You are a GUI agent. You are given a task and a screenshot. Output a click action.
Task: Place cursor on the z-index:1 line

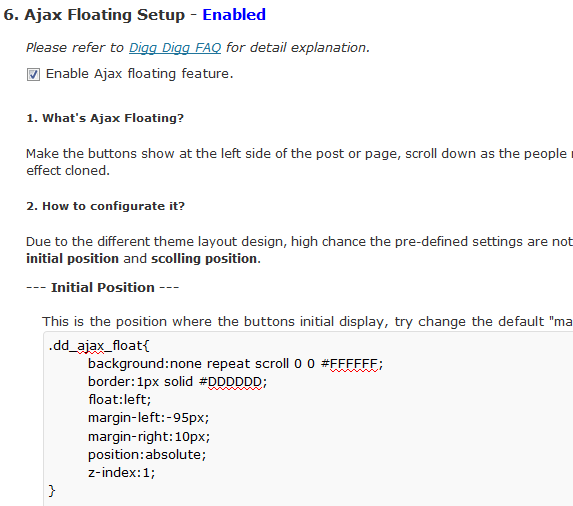tap(121, 473)
